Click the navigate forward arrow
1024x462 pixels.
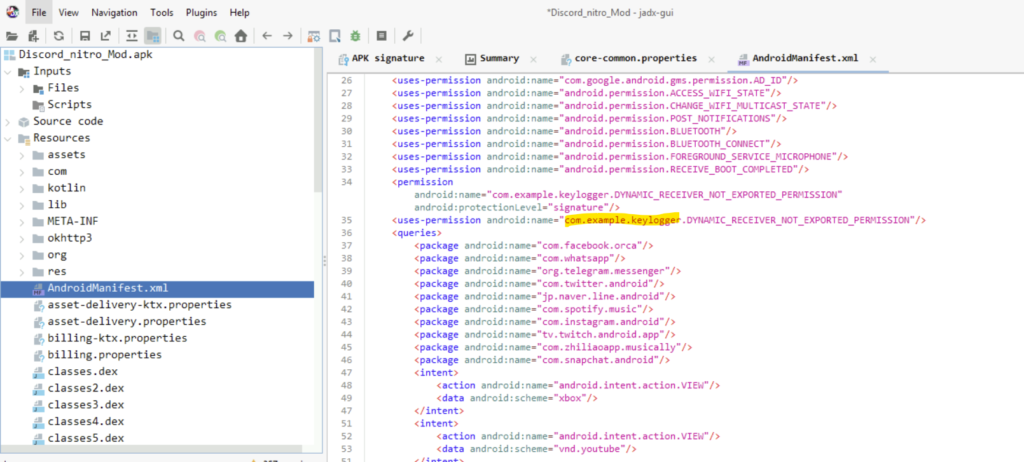coord(288,36)
